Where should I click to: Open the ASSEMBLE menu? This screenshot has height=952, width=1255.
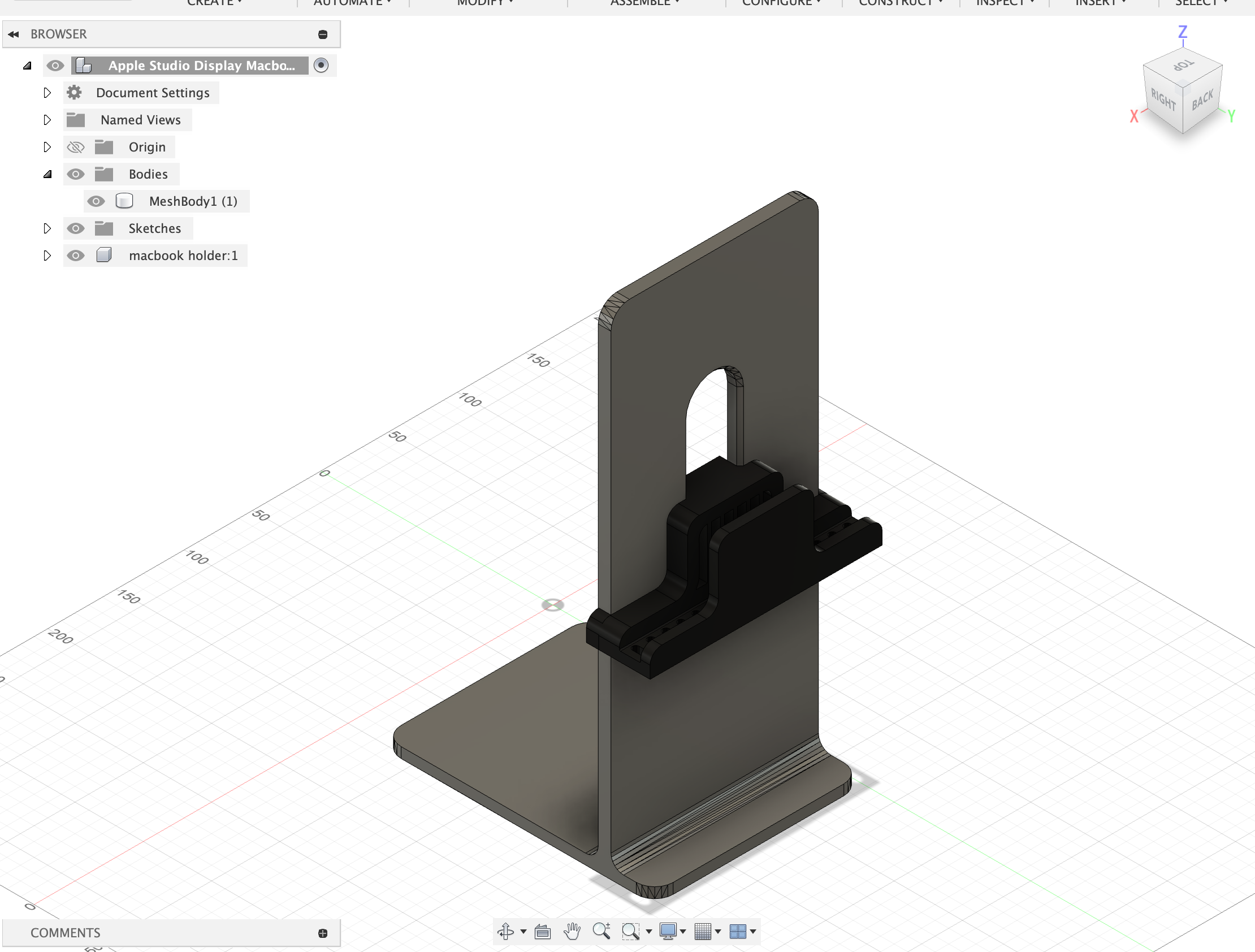pos(644,3)
